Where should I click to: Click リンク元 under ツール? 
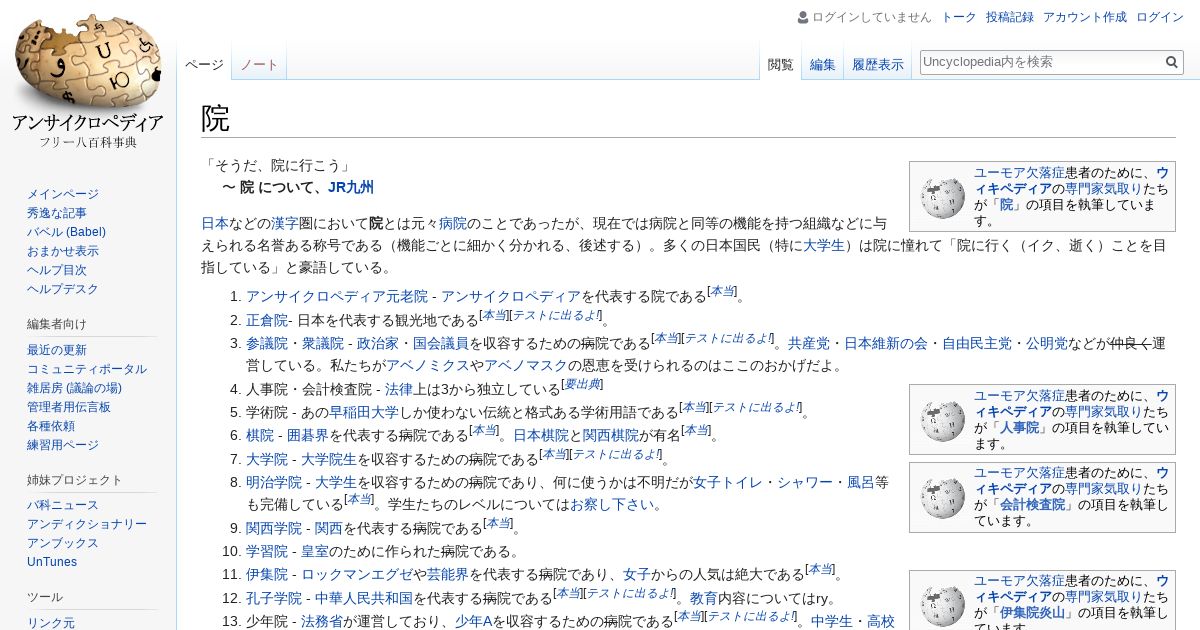coord(51,623)
